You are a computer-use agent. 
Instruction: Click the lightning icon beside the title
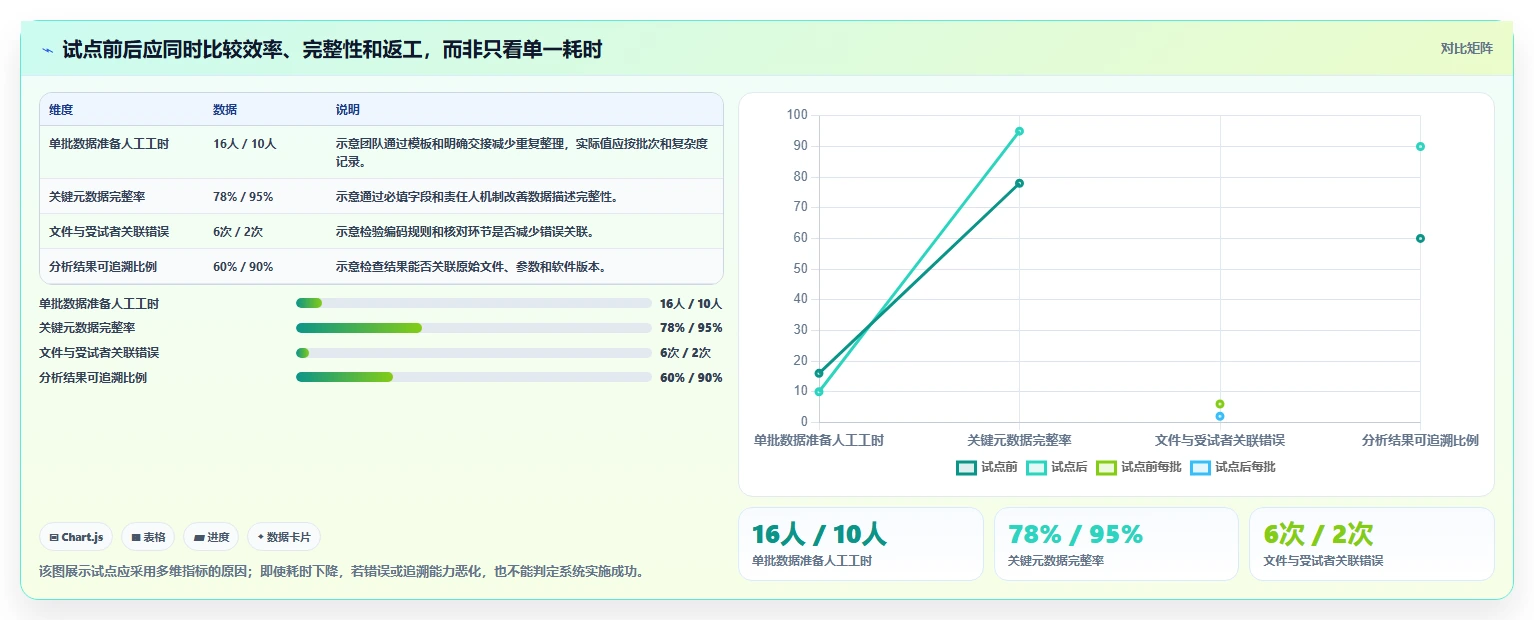click(x=48, y=49)
